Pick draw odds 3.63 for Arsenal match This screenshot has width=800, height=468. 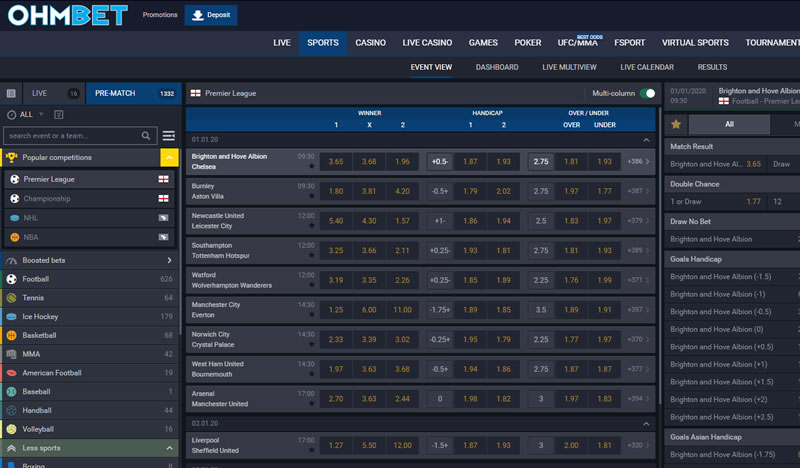pyautogui.click(x=369, y=399)
